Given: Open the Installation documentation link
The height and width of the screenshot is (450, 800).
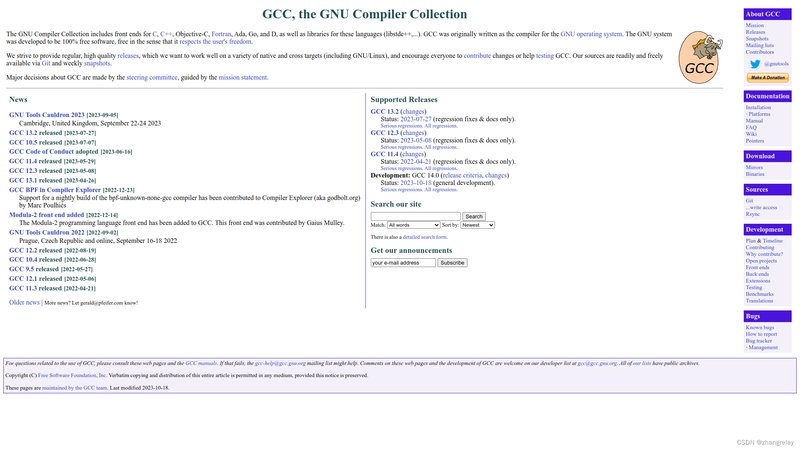Looking at the screenshot, I should pyautogui.click(x=758, y=108).
